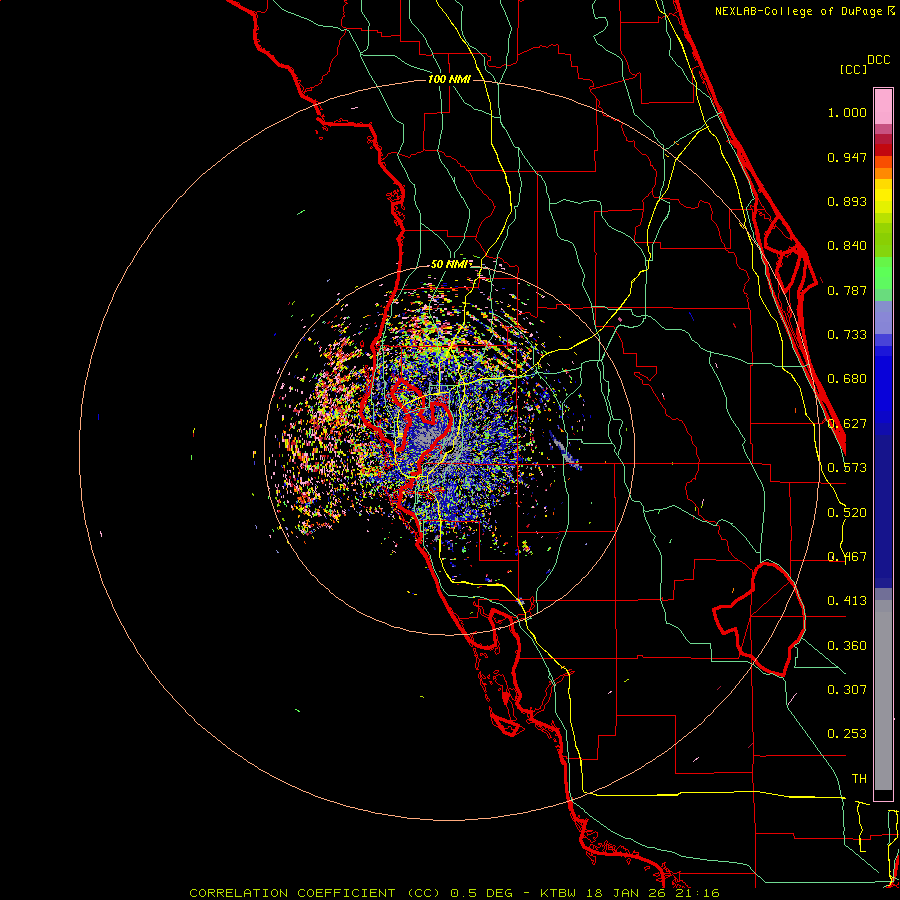Pick the orange segment of the color bar
900x900 pixels.
883,173
